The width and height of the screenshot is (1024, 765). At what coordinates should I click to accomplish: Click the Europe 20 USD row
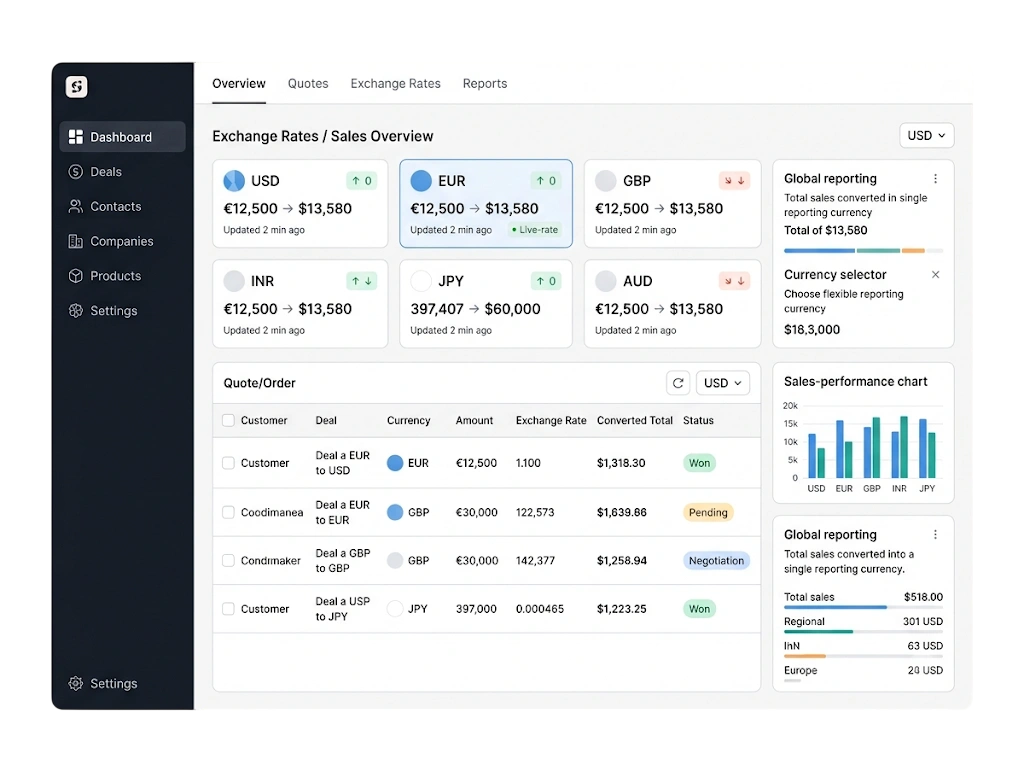(863, 673)
